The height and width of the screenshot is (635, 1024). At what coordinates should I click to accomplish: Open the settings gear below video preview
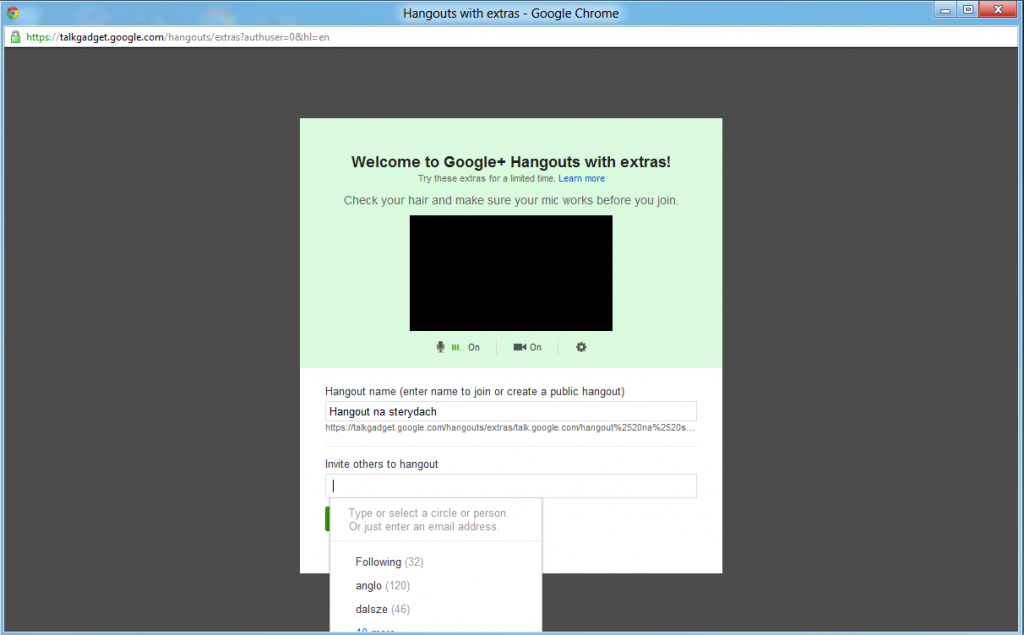point(581,347)
